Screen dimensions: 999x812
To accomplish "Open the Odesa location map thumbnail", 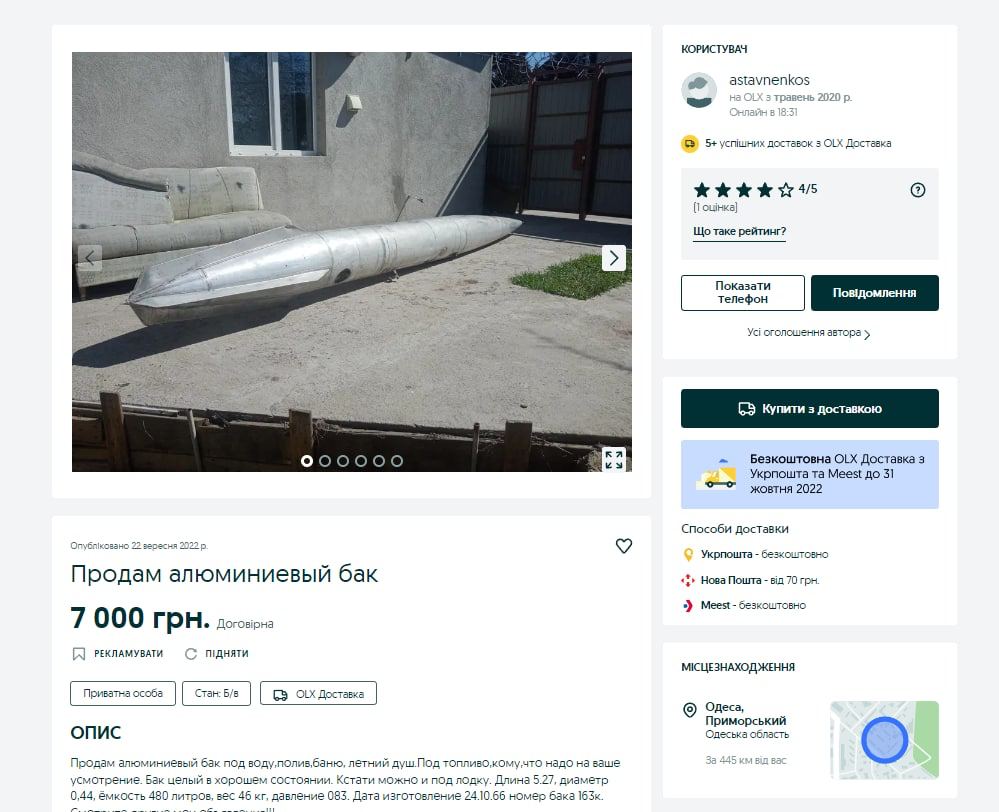I will (x=884, y=741).
